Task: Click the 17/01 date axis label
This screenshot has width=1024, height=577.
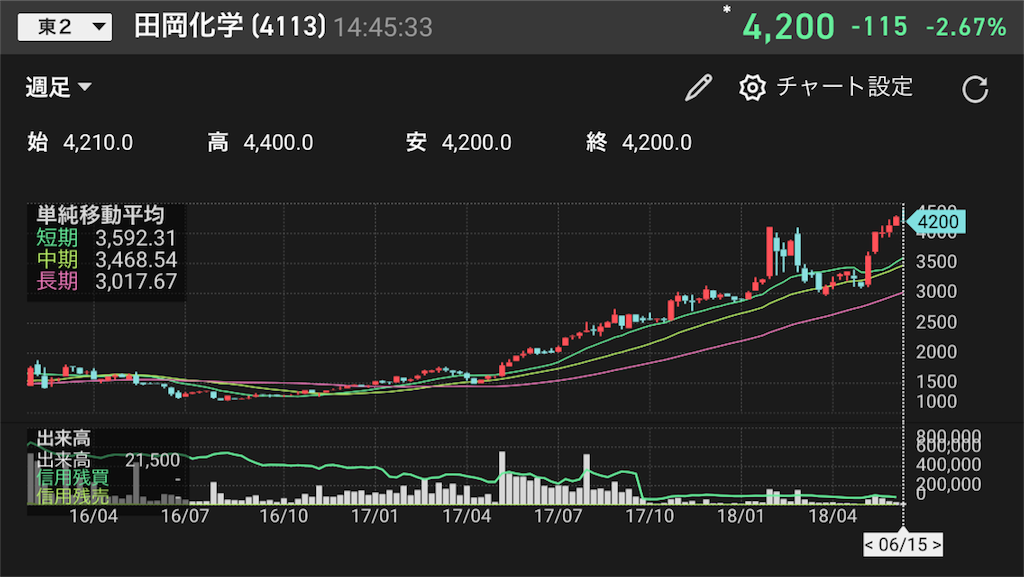Action: point(374,516)
